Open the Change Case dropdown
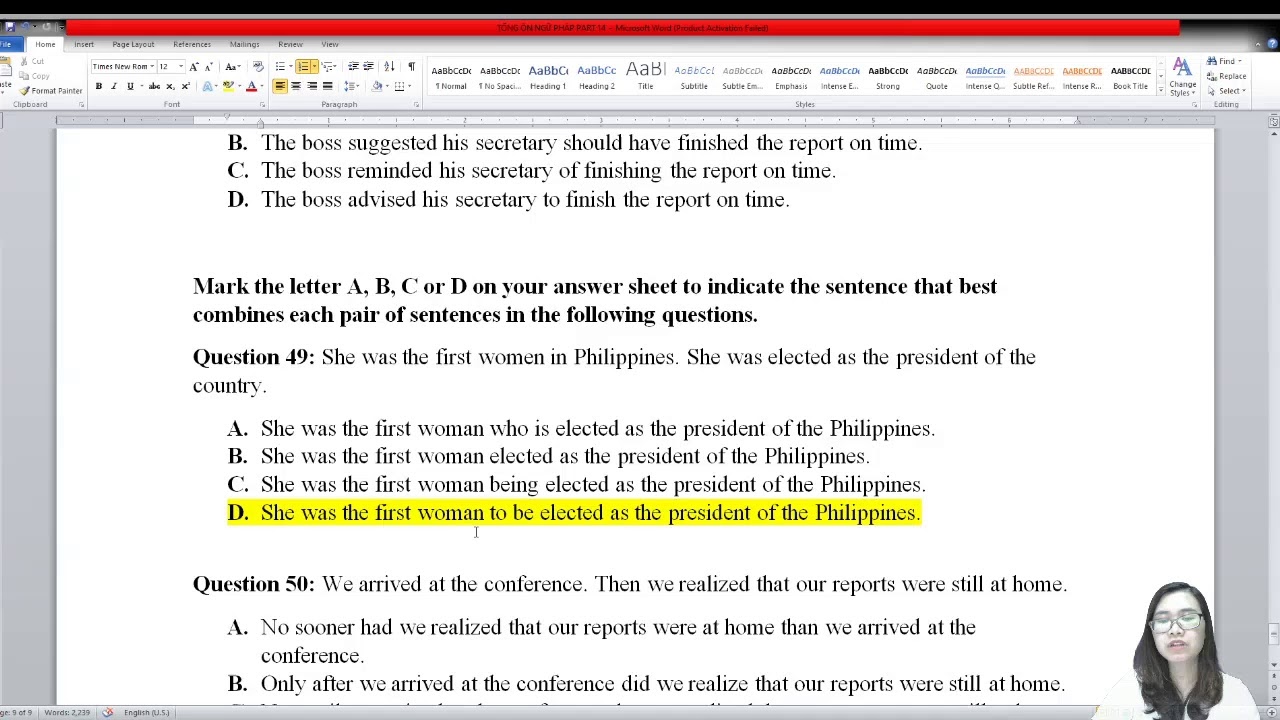Image resolution: width=1280 pixels, height=720 pixels. pyautogui.click(x=232, y=67)
